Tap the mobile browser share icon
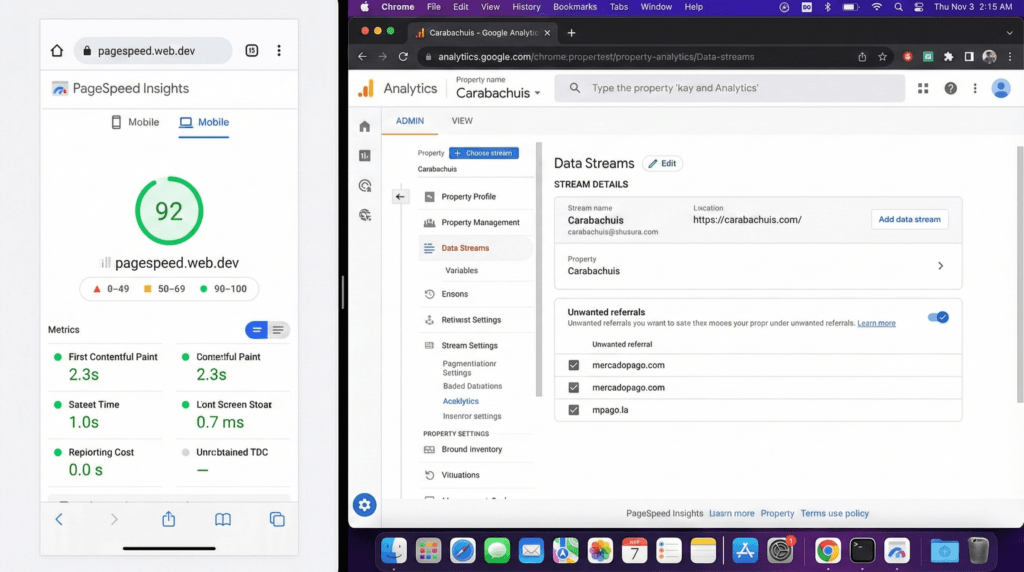The height and width of the screenshot is (572, 1024). click(x=168, y=519)
